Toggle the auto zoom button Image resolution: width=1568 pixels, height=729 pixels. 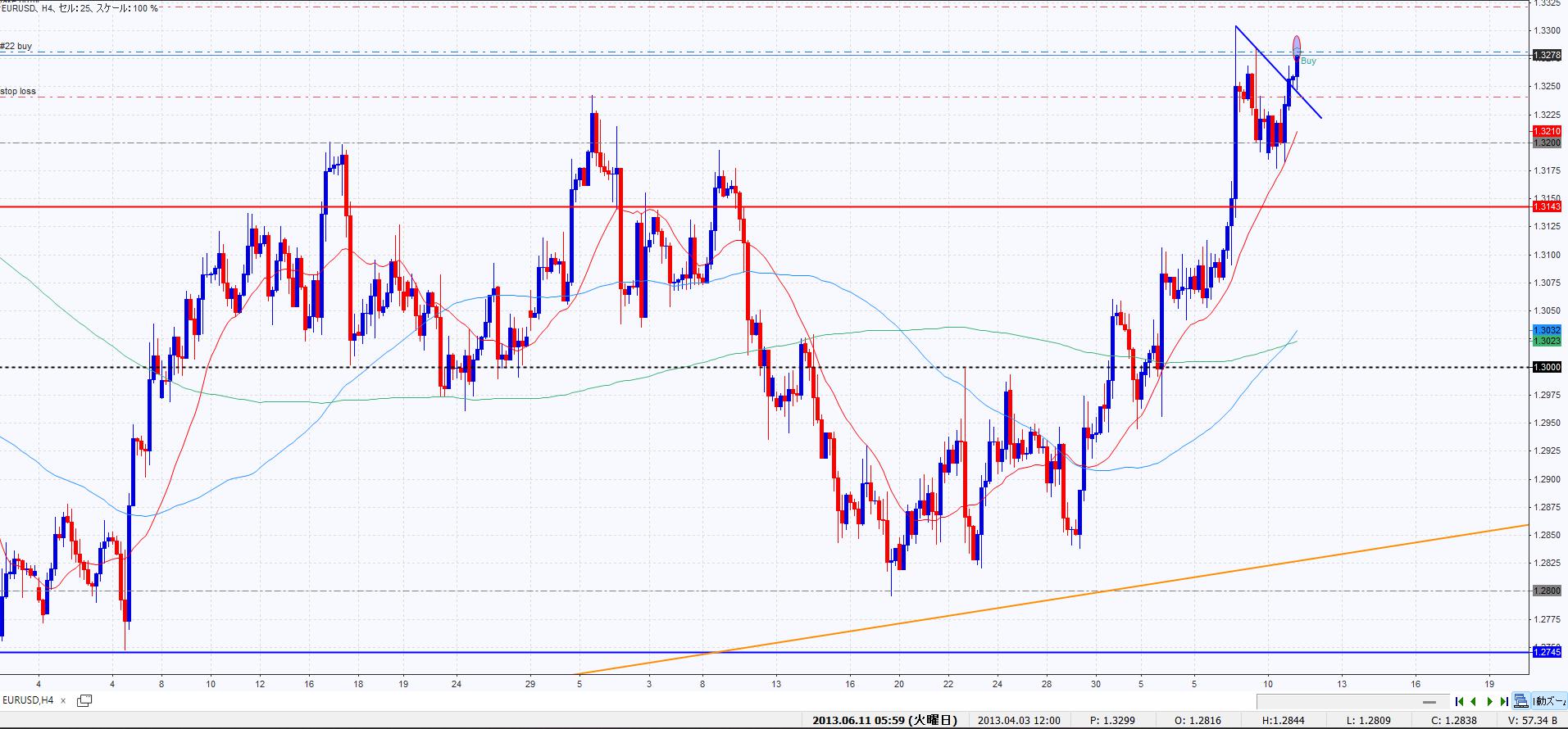(1549, 701)
